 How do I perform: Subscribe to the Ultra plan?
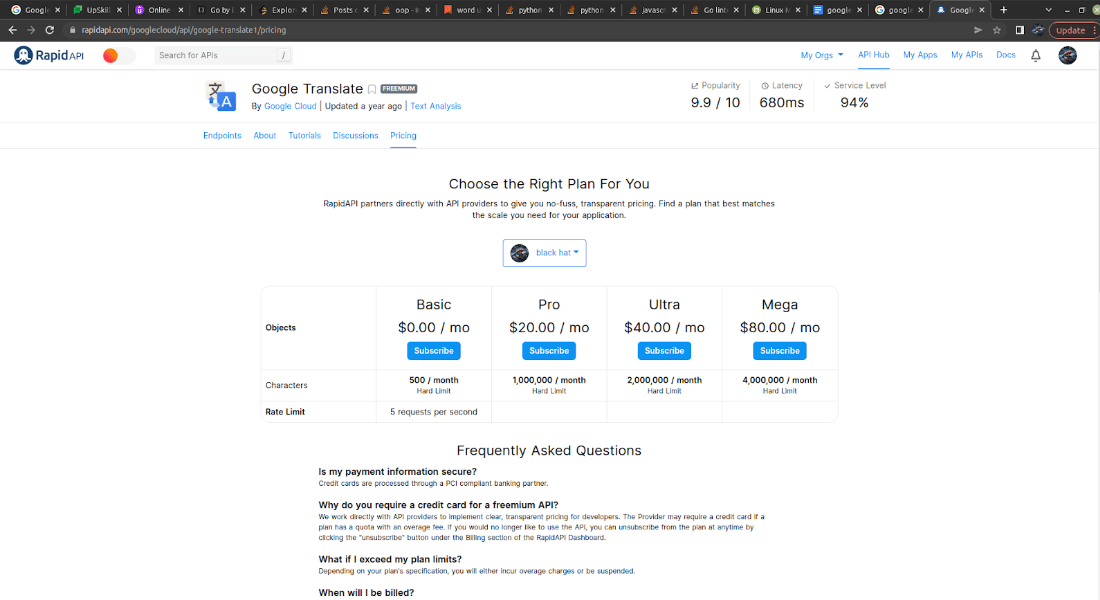[664, 351]
